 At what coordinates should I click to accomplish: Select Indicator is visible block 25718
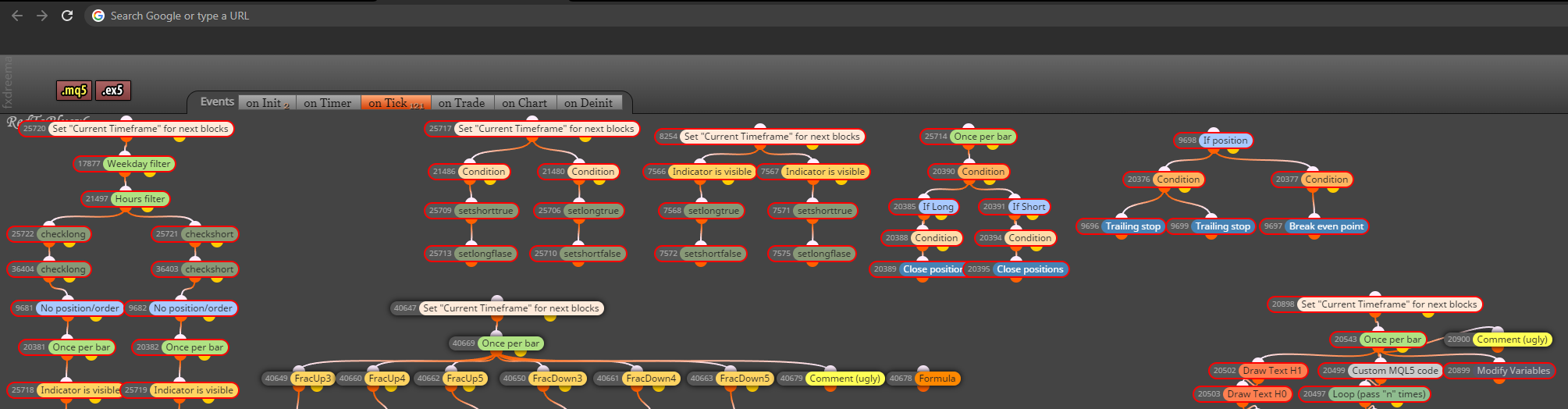66,390
